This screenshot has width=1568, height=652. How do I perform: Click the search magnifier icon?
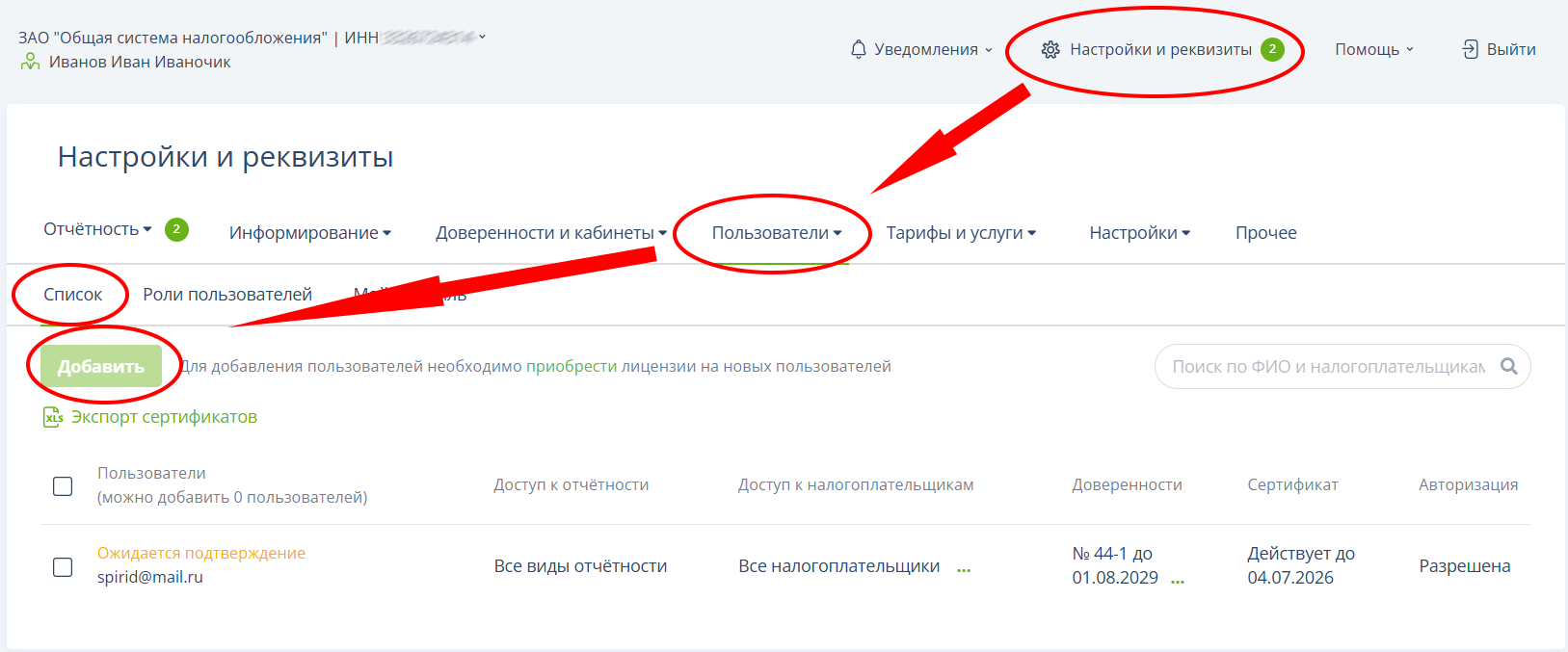1508,367
